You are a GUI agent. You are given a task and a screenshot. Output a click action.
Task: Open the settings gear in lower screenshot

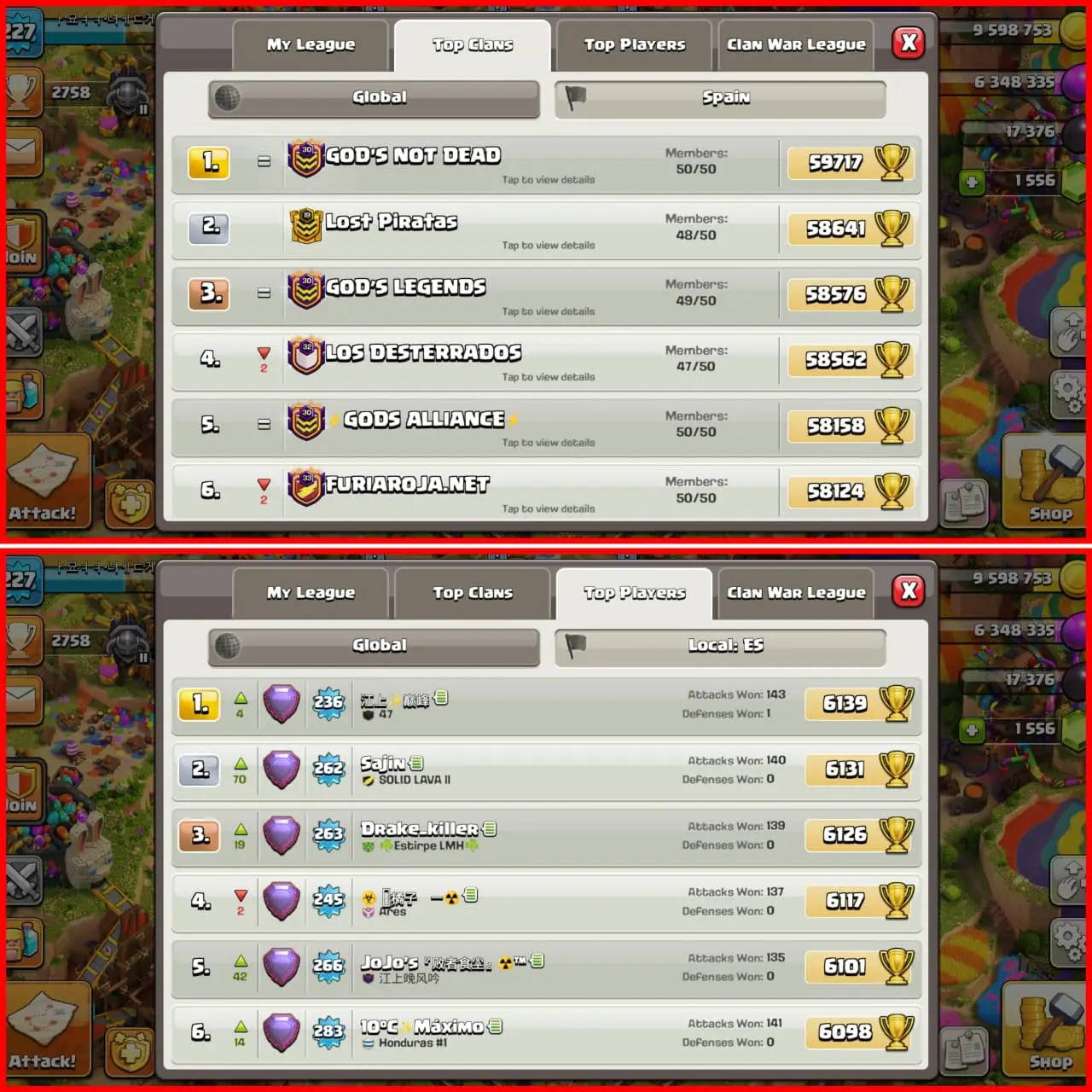1069,941
